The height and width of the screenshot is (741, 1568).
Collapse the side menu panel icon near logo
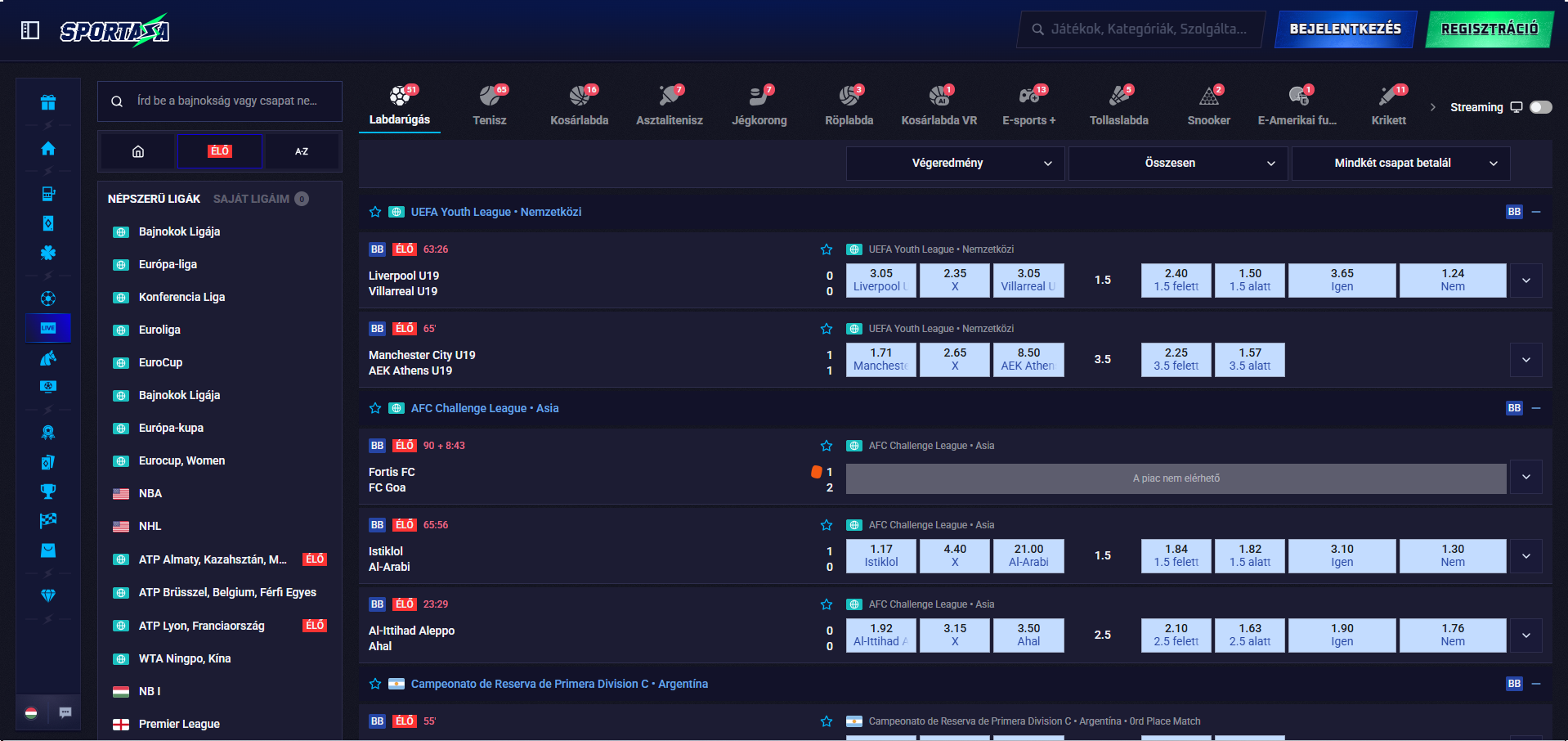30,30
